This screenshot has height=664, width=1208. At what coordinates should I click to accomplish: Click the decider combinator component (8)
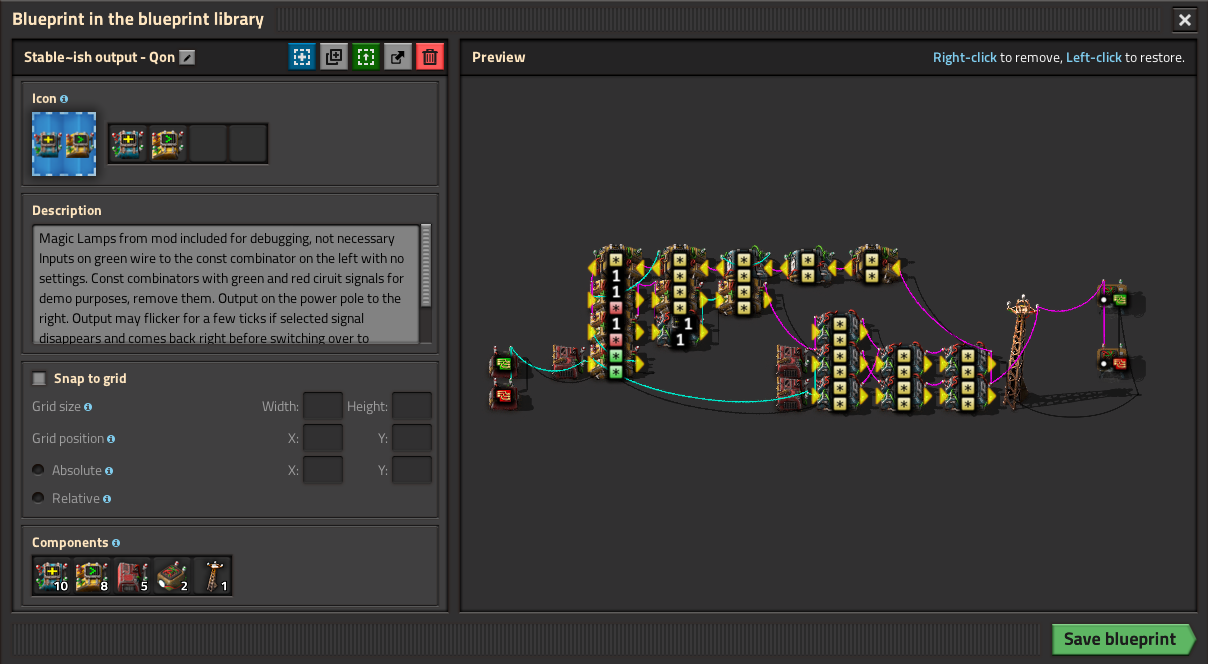coord(92,576)
